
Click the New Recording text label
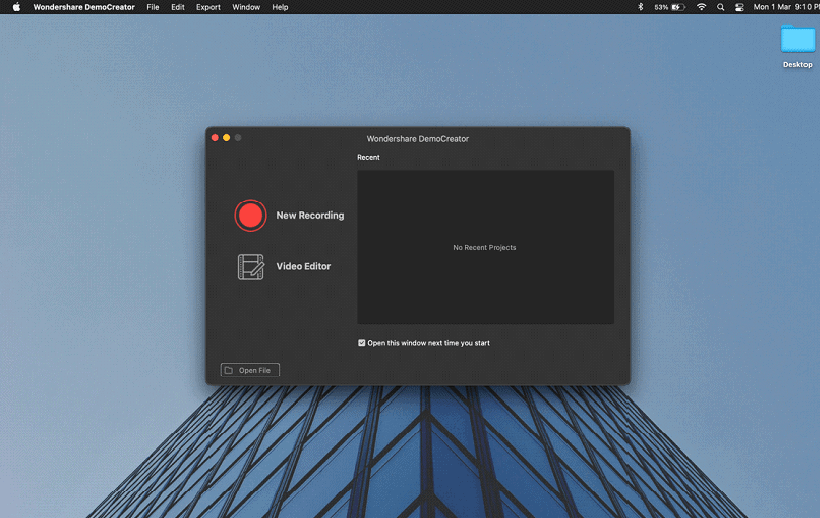[310, 215]
